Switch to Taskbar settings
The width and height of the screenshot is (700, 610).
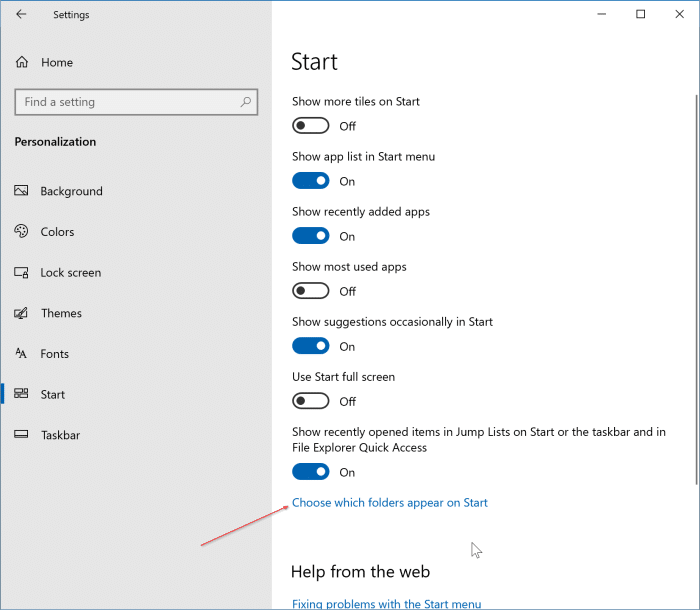click(x=60, y=435)
